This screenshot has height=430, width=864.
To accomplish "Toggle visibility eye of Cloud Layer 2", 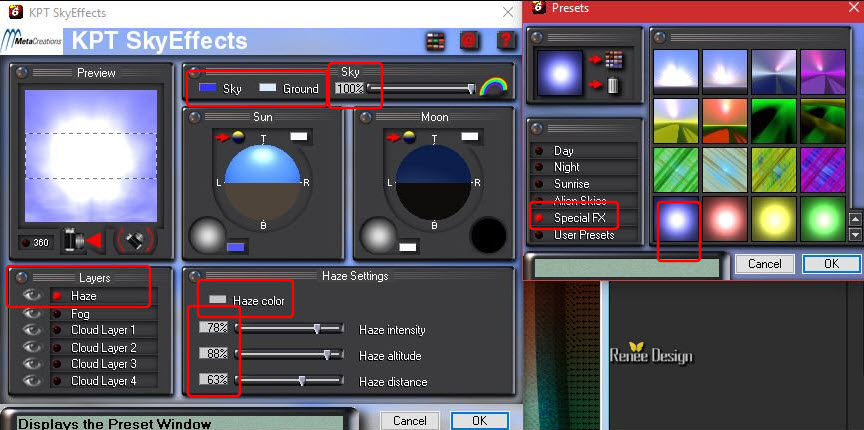I will [33, 347].
